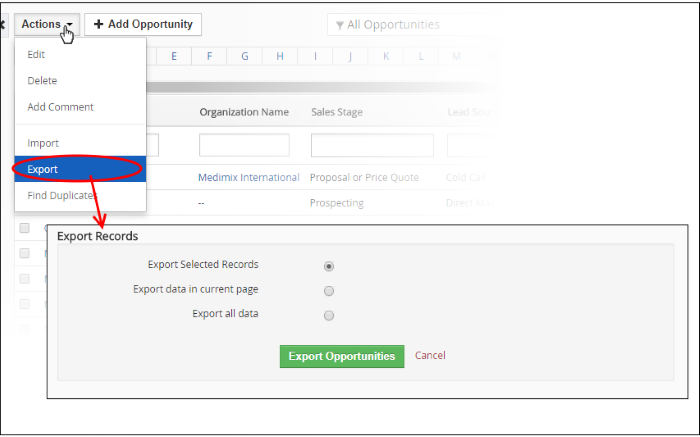This screenshot has height=437, width=700.
Task: Open the Medimix International organization link
Action: tap(249, 177)
